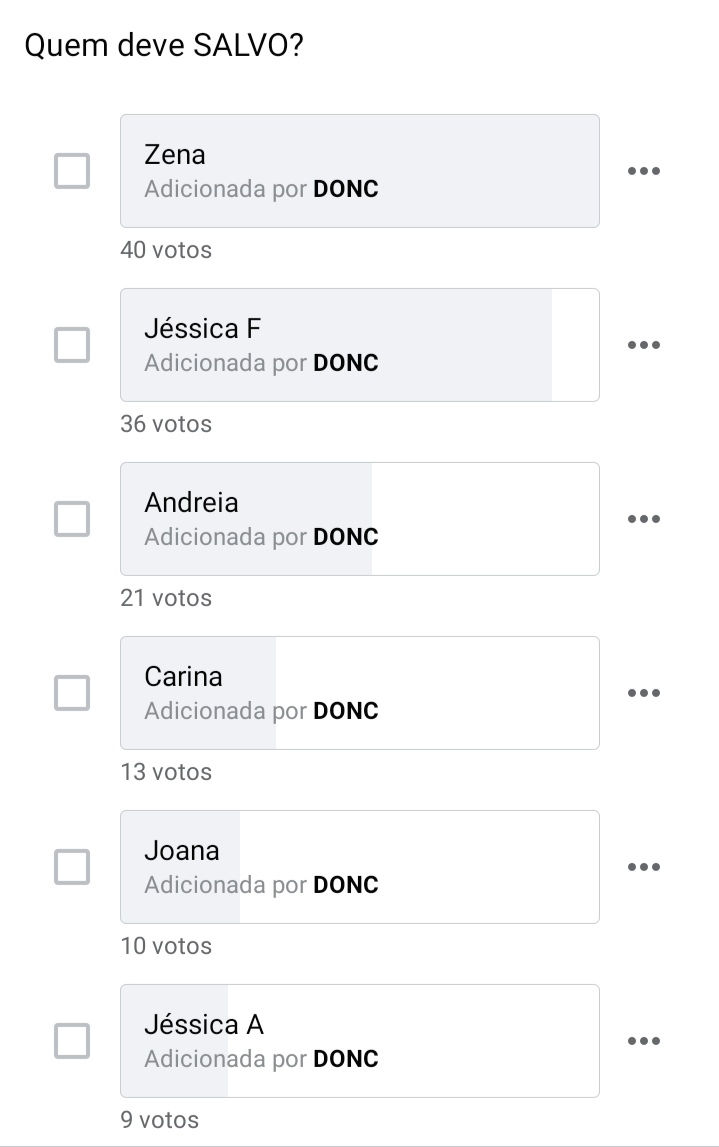Show who cast the 13 votos

(166, 772)
